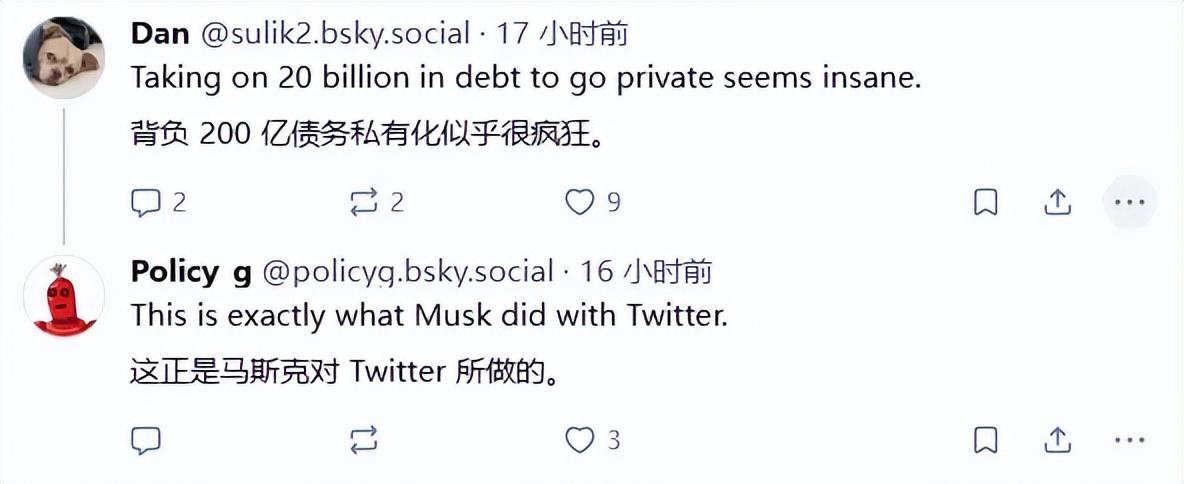The height and width of the screenshot is (484, 1184).
Task: Repost Policy g's Twitter comment
Action: coord(363,440)
